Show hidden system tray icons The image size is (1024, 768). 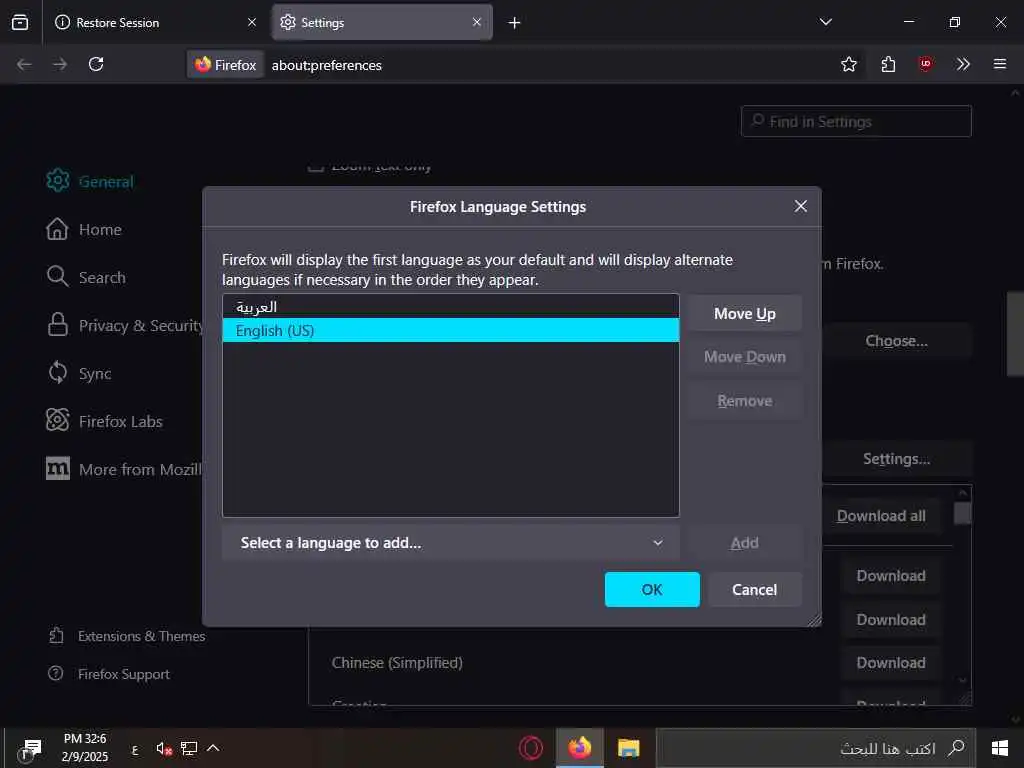(213, 748)
